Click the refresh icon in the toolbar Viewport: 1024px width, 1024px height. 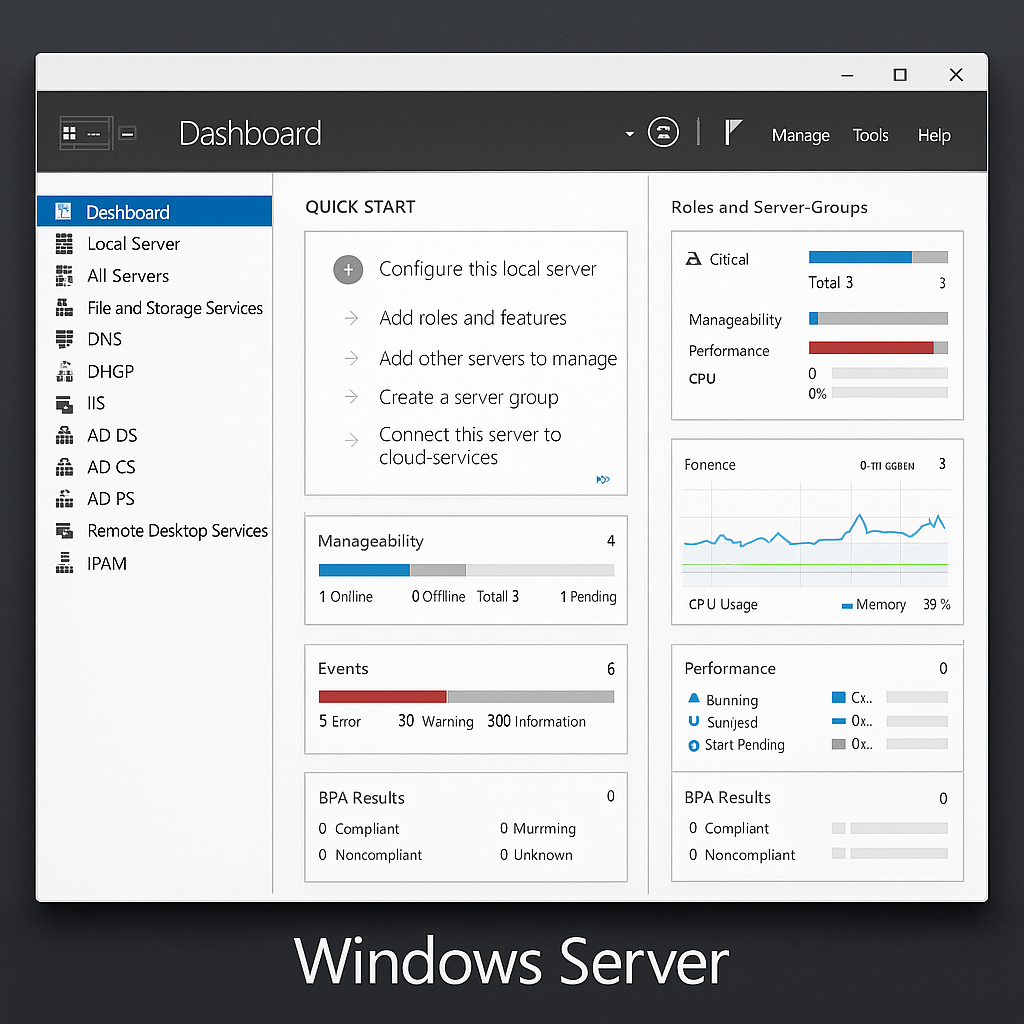[x=663, y=131]
